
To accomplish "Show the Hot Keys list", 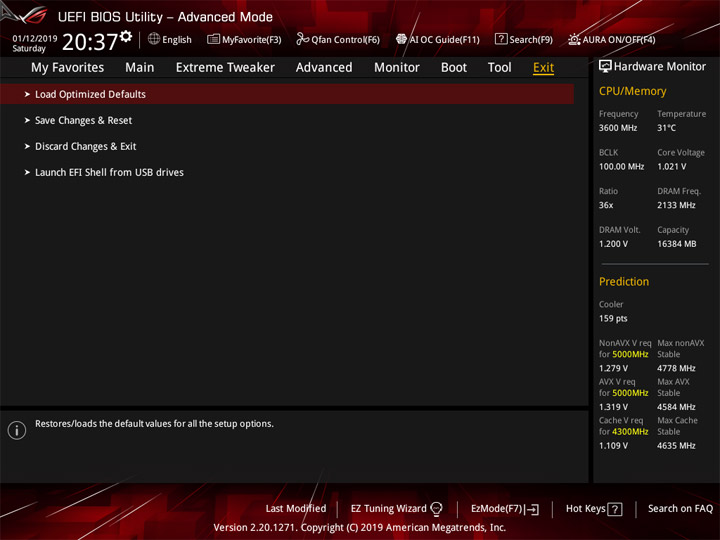I will click(585, 509).
